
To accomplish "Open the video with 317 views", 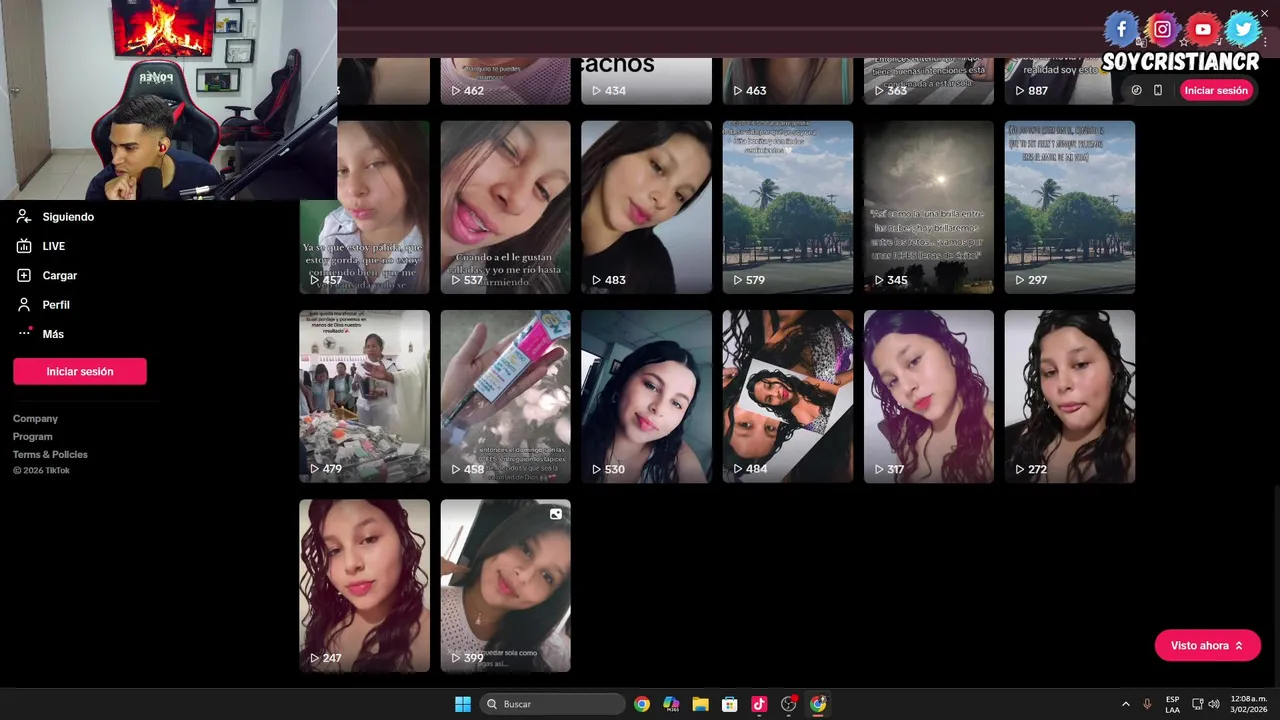I will pos(929,397).
